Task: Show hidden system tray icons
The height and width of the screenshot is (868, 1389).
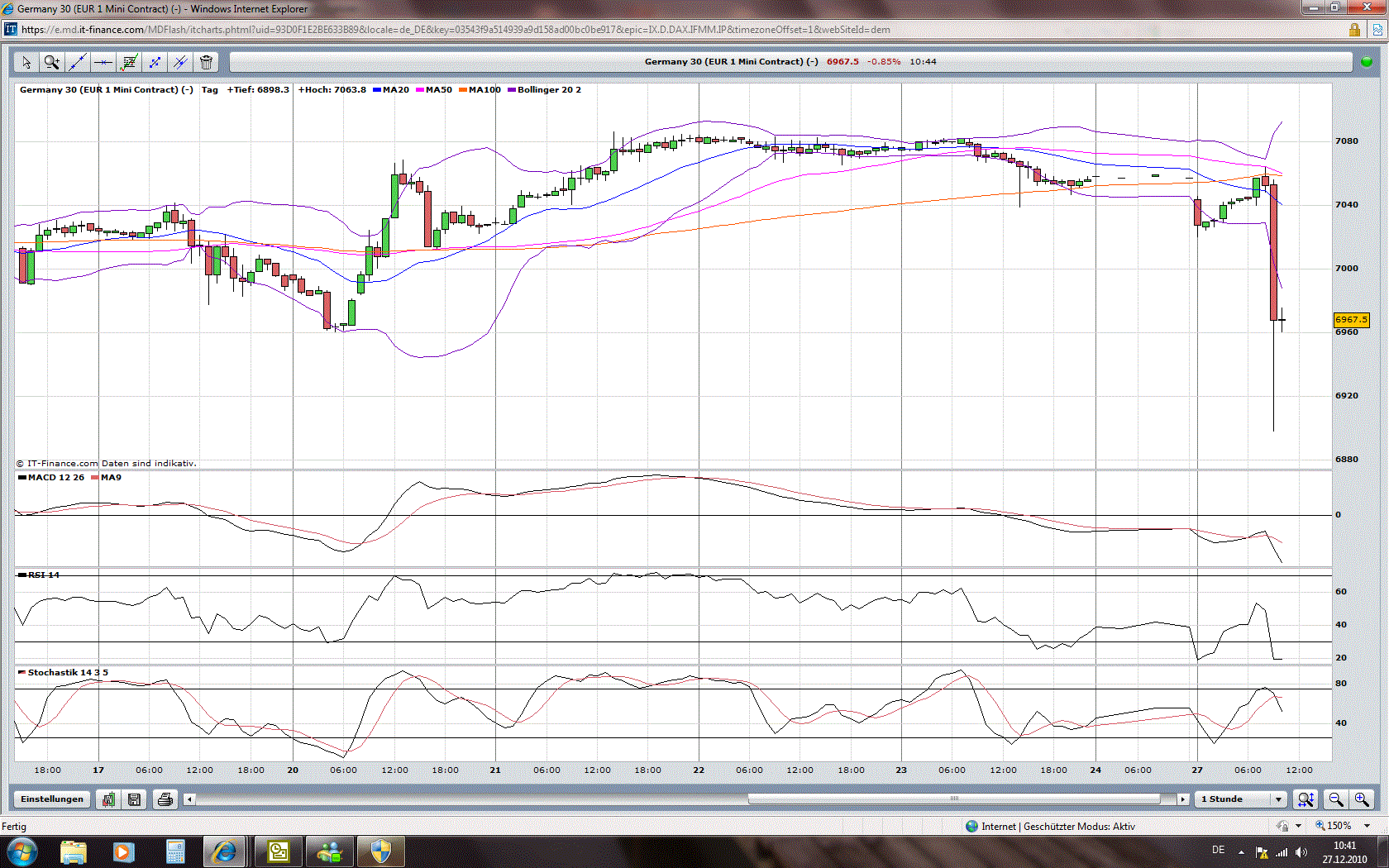Action: pyautogui.click(x=1241, y=852)
